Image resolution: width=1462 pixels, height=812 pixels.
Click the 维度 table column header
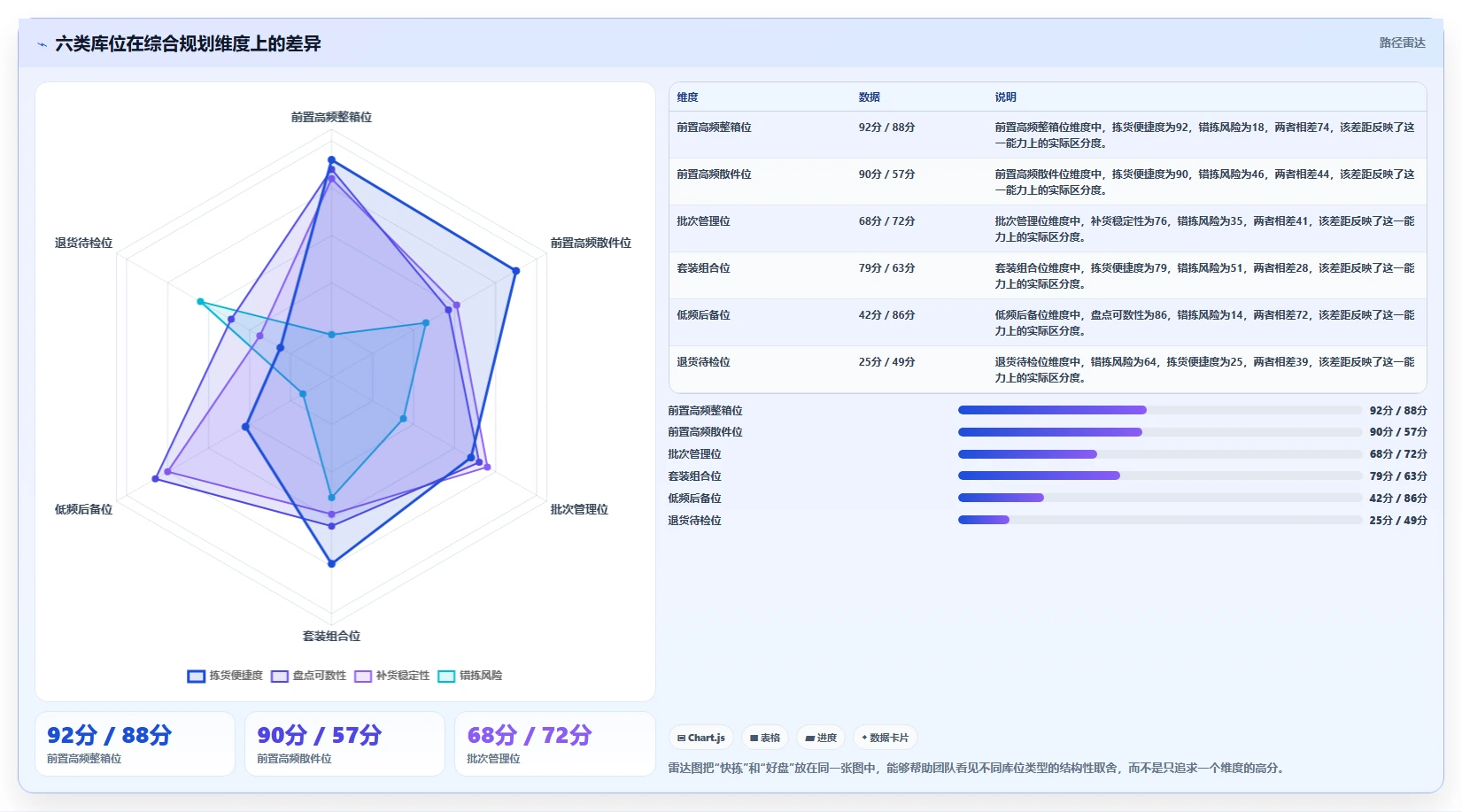click(688, 97)
